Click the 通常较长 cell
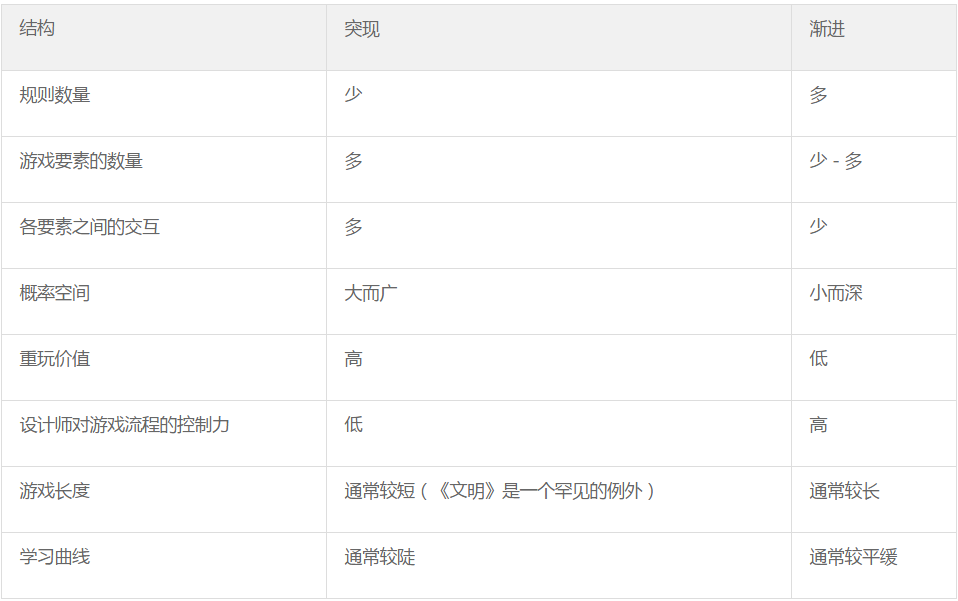958x601 pixels. tap(874, 499)
